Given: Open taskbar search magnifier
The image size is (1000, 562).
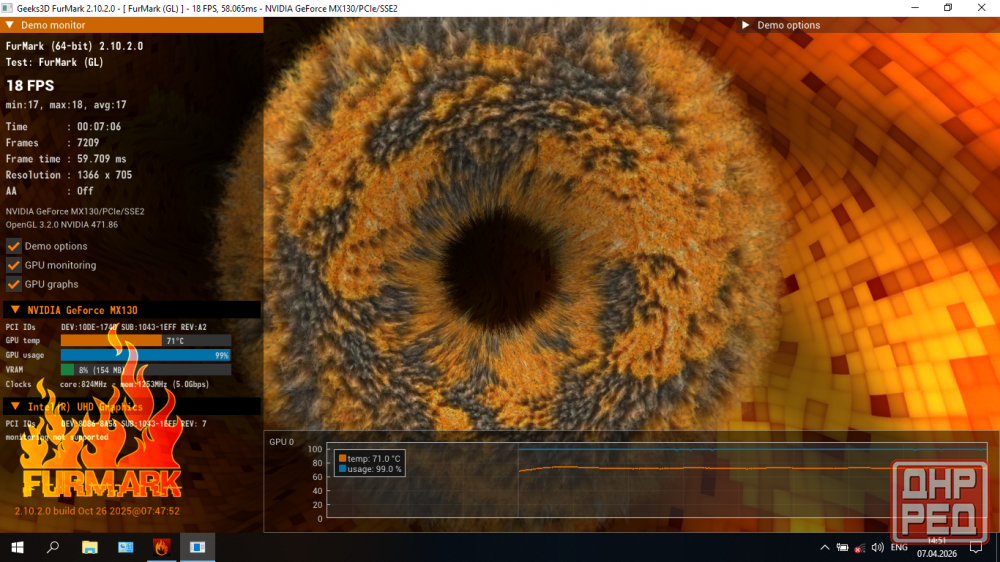Looking at the screenshot, I should point(53,547).
